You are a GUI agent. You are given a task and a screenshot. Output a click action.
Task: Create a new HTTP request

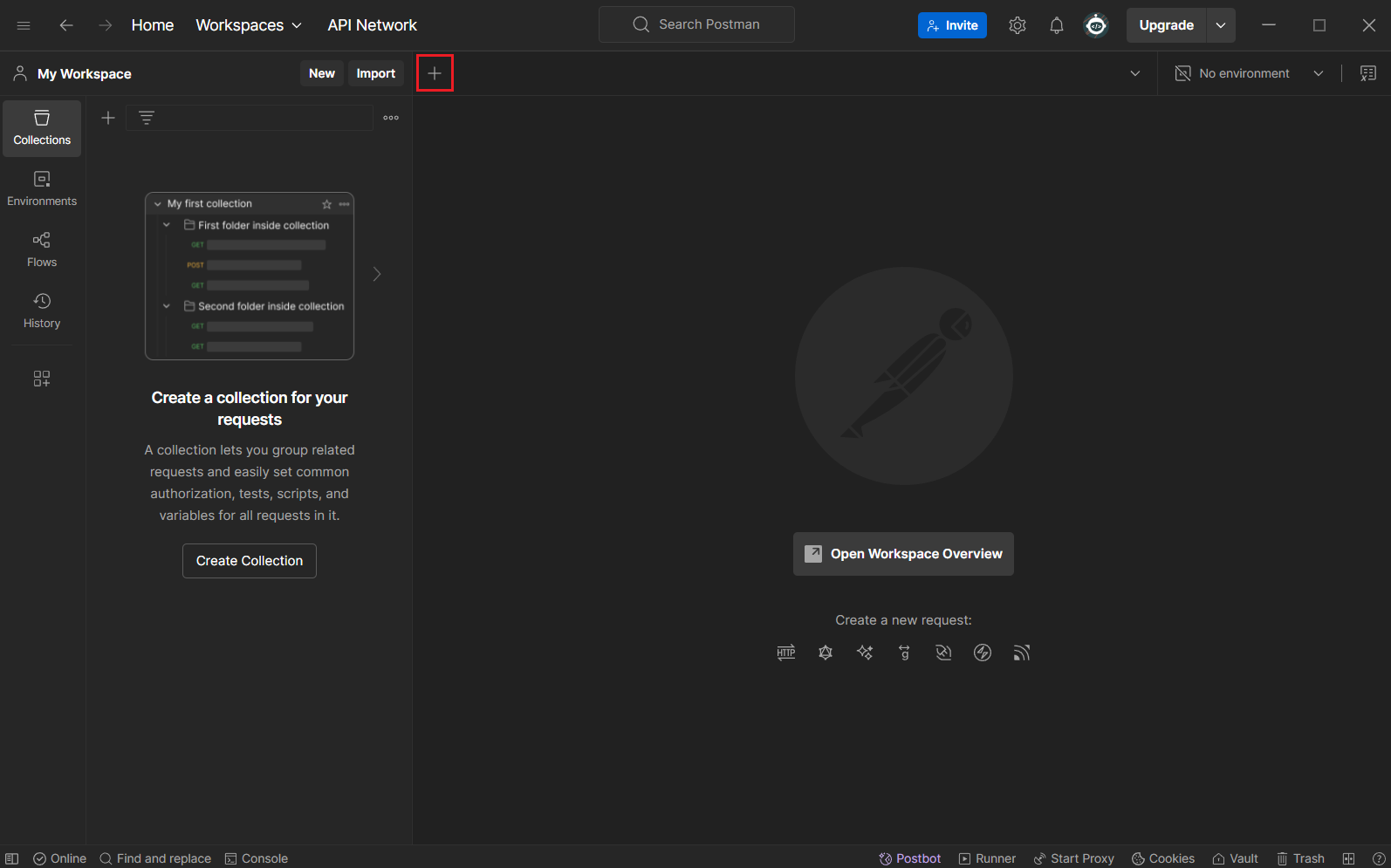[786, 653]
